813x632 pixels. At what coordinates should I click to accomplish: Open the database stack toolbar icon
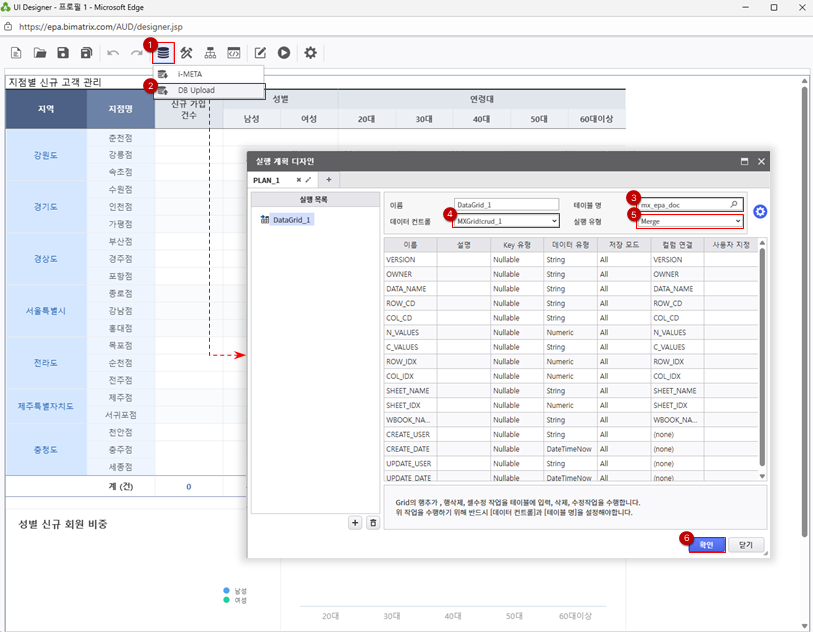pyautogui.click(x=163, y=53)
